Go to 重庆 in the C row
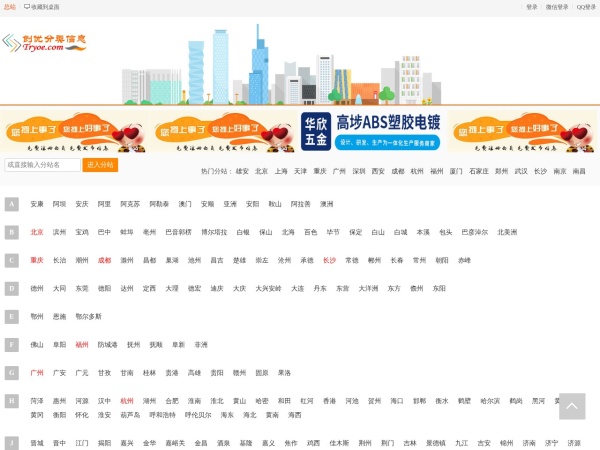The width and height of the screenshot is (600, 450). tap(37, 260)
